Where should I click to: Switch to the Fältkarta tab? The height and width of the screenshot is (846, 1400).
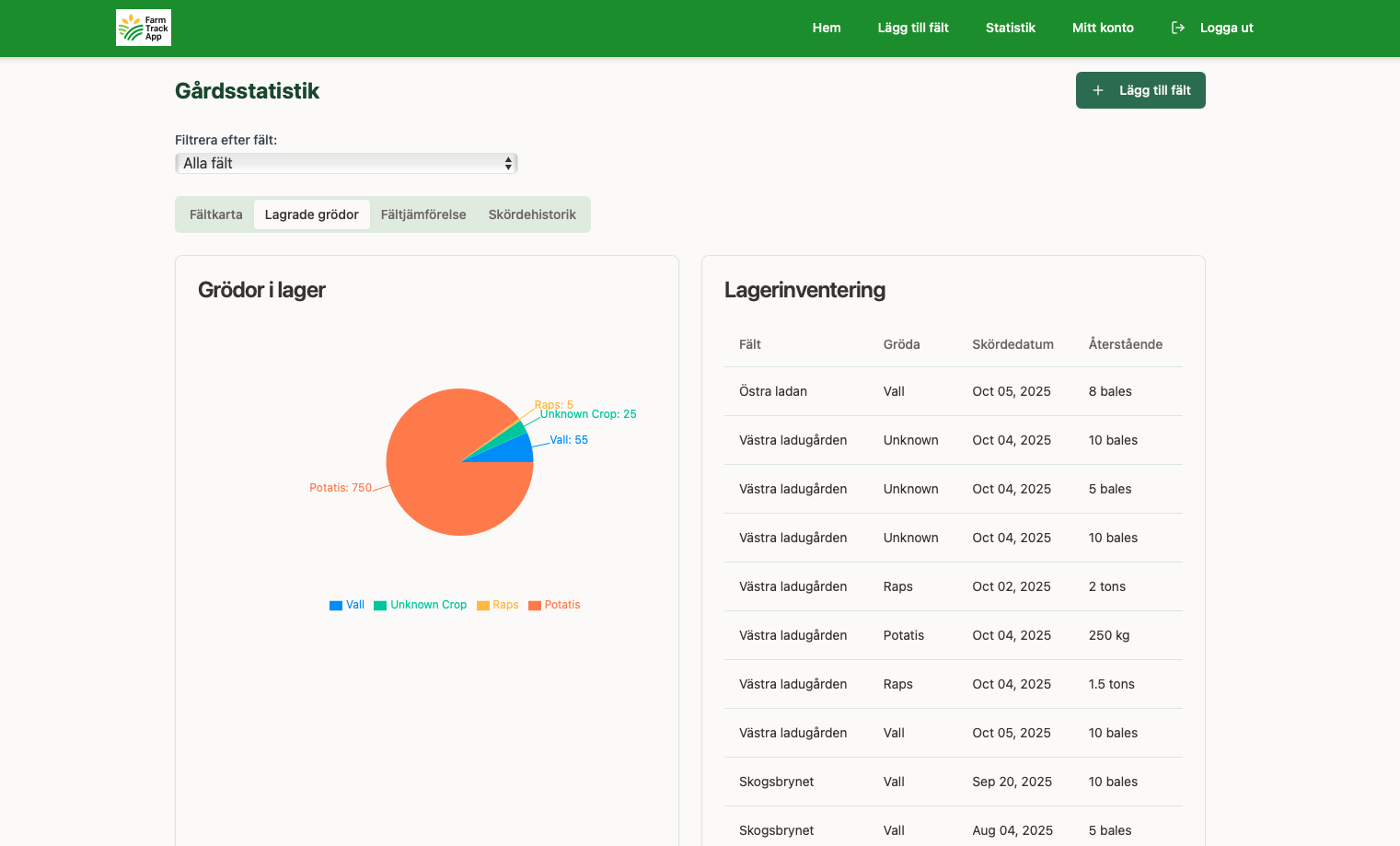click(x=216, y=214)
